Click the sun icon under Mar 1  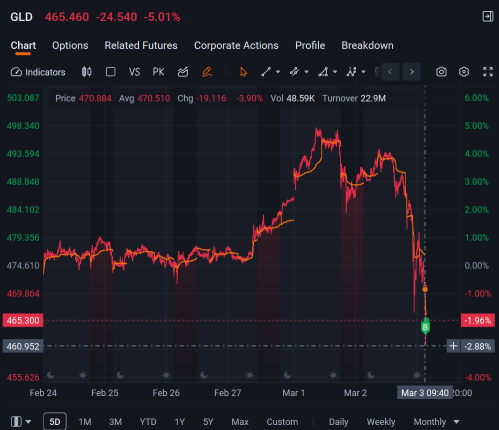[333, 376]
